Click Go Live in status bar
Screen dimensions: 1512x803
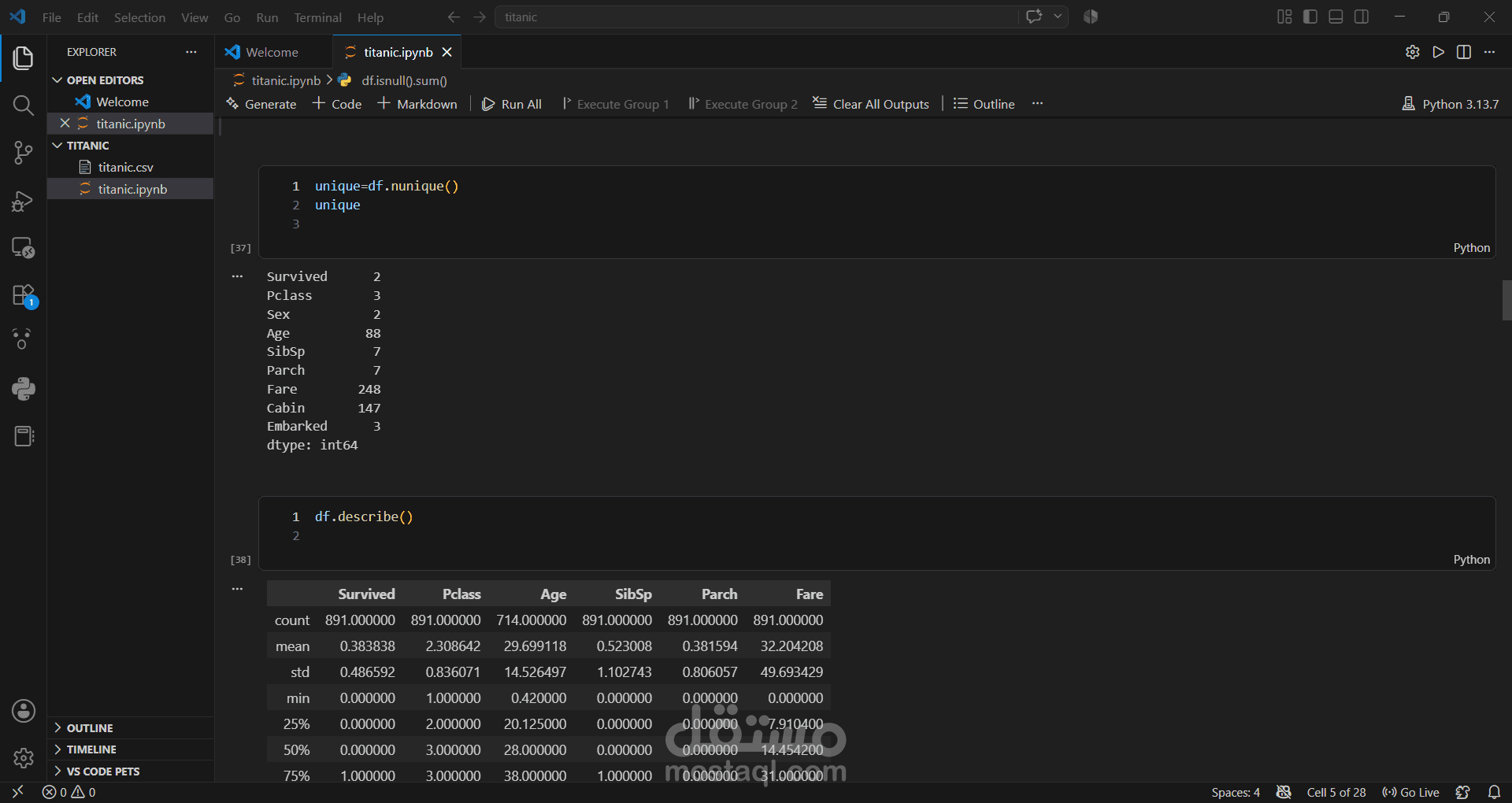point(1411,792)
